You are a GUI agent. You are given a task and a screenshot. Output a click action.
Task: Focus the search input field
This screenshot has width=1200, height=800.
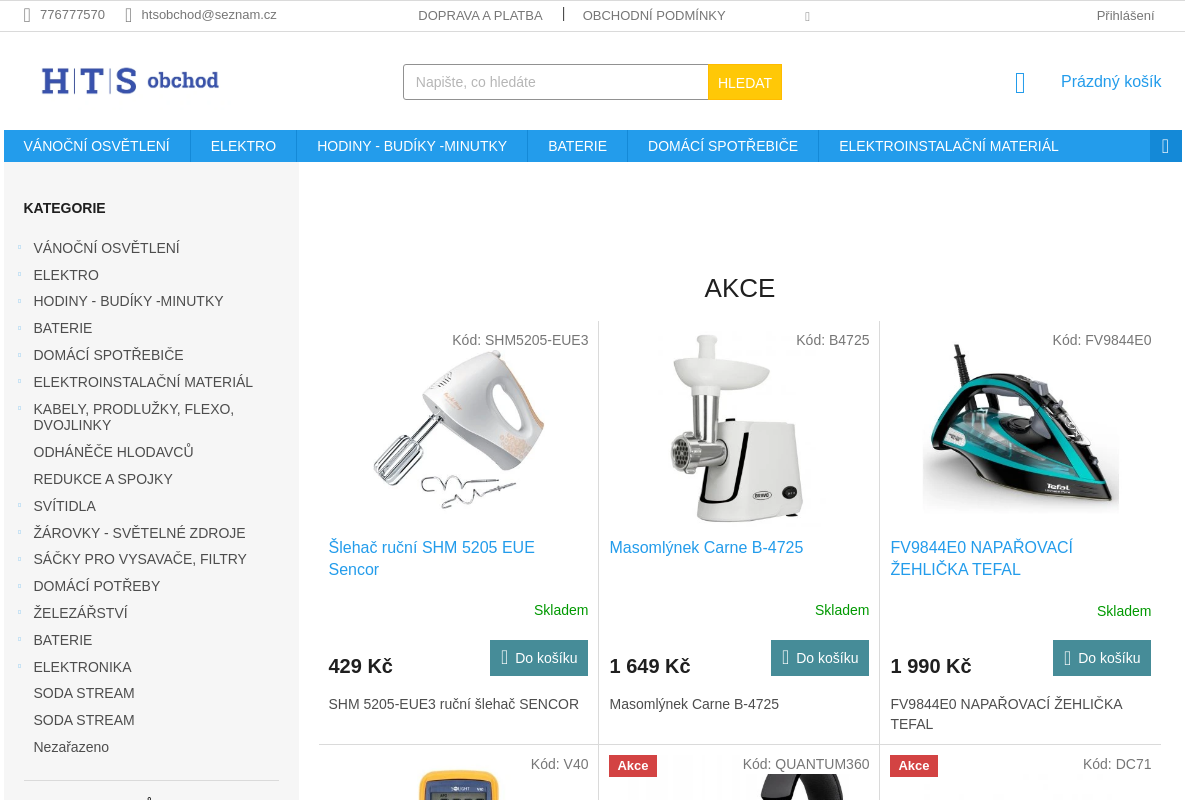(556, 82)
